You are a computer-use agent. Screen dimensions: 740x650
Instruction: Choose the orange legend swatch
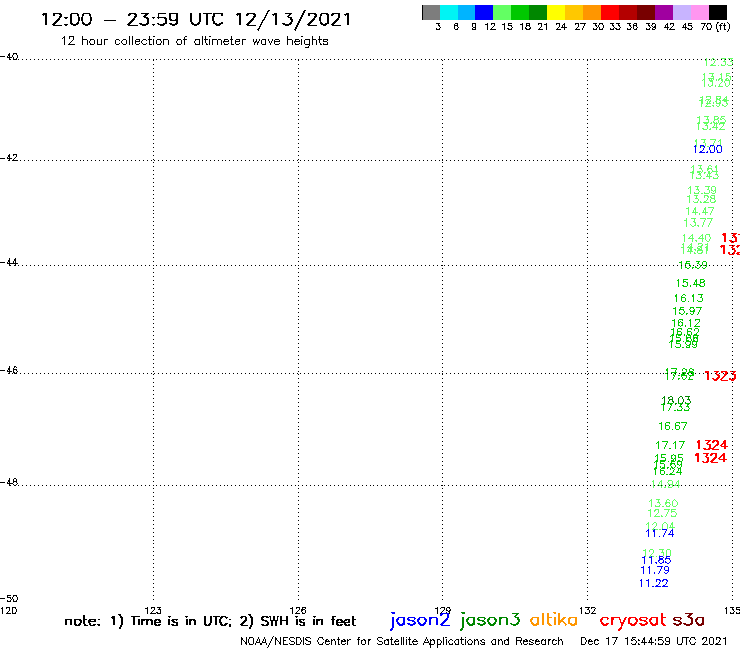[592, 12]
